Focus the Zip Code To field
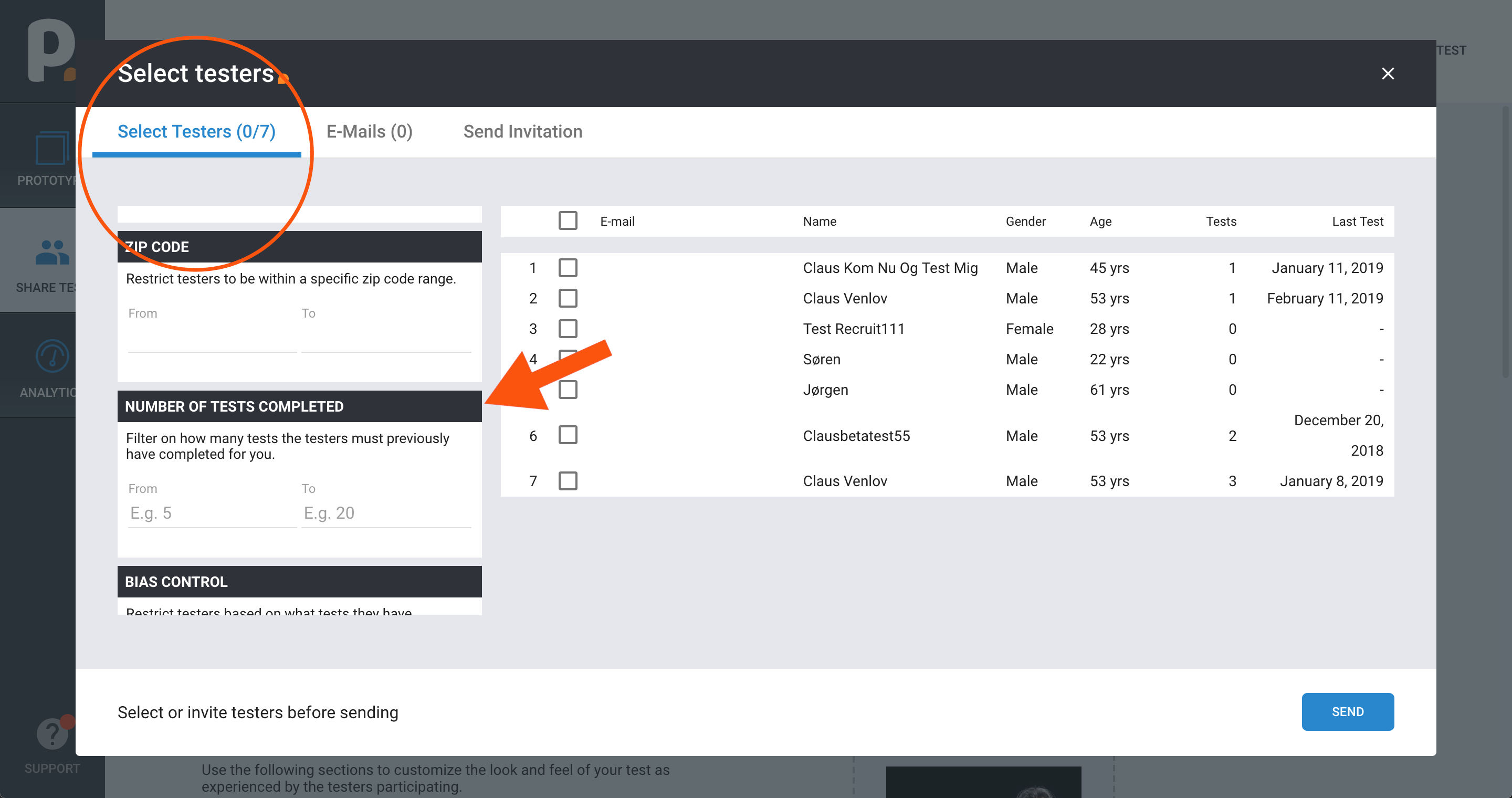The height and width of the screenshot is (798, 1512). (x=386, y=338)
